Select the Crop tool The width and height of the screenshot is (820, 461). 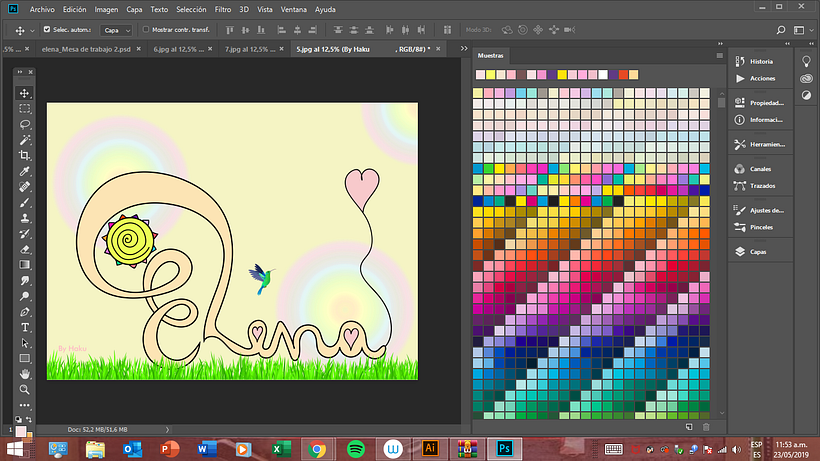pos(25,155)
